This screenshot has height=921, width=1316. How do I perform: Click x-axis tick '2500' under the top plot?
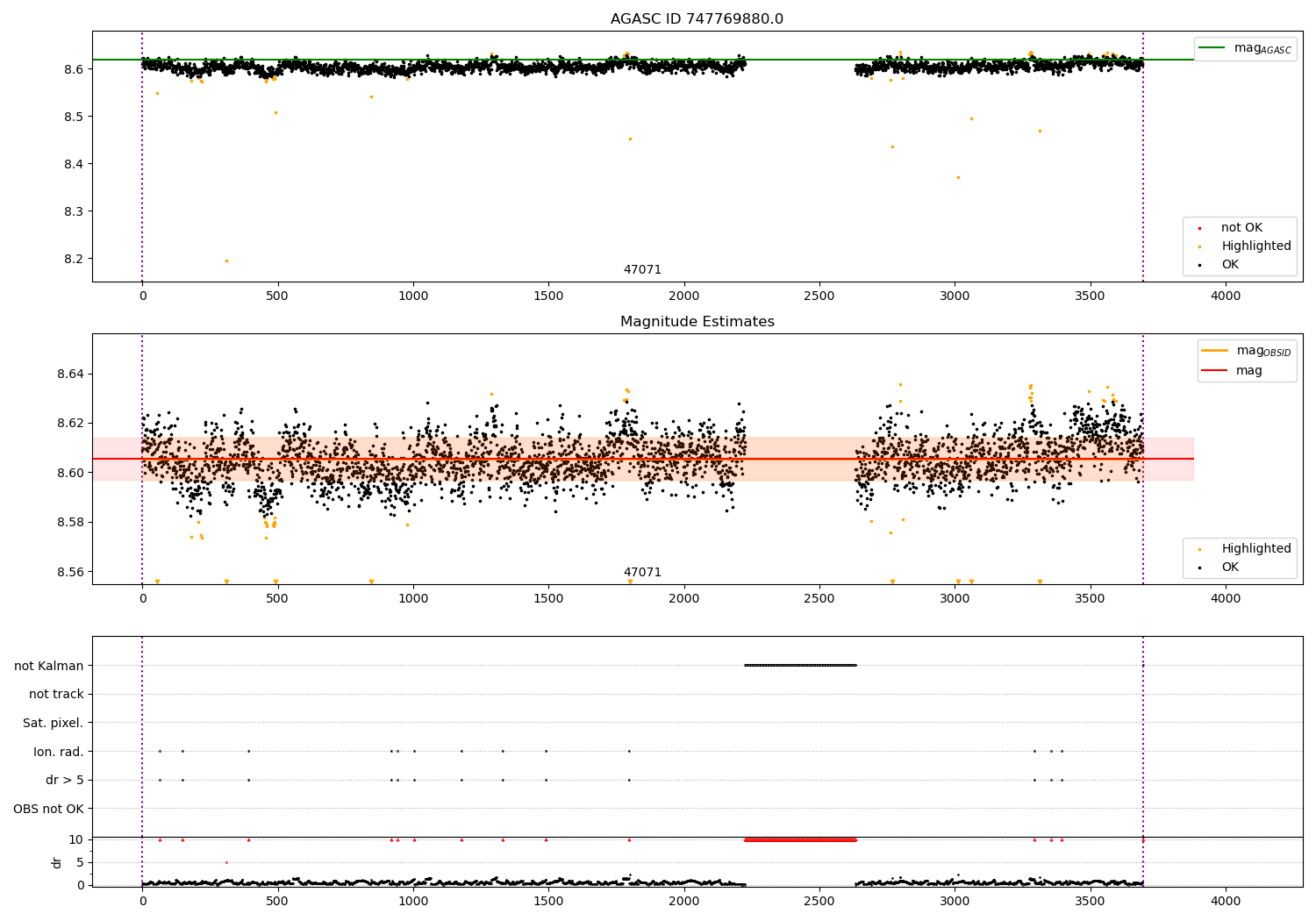[819, 296]
